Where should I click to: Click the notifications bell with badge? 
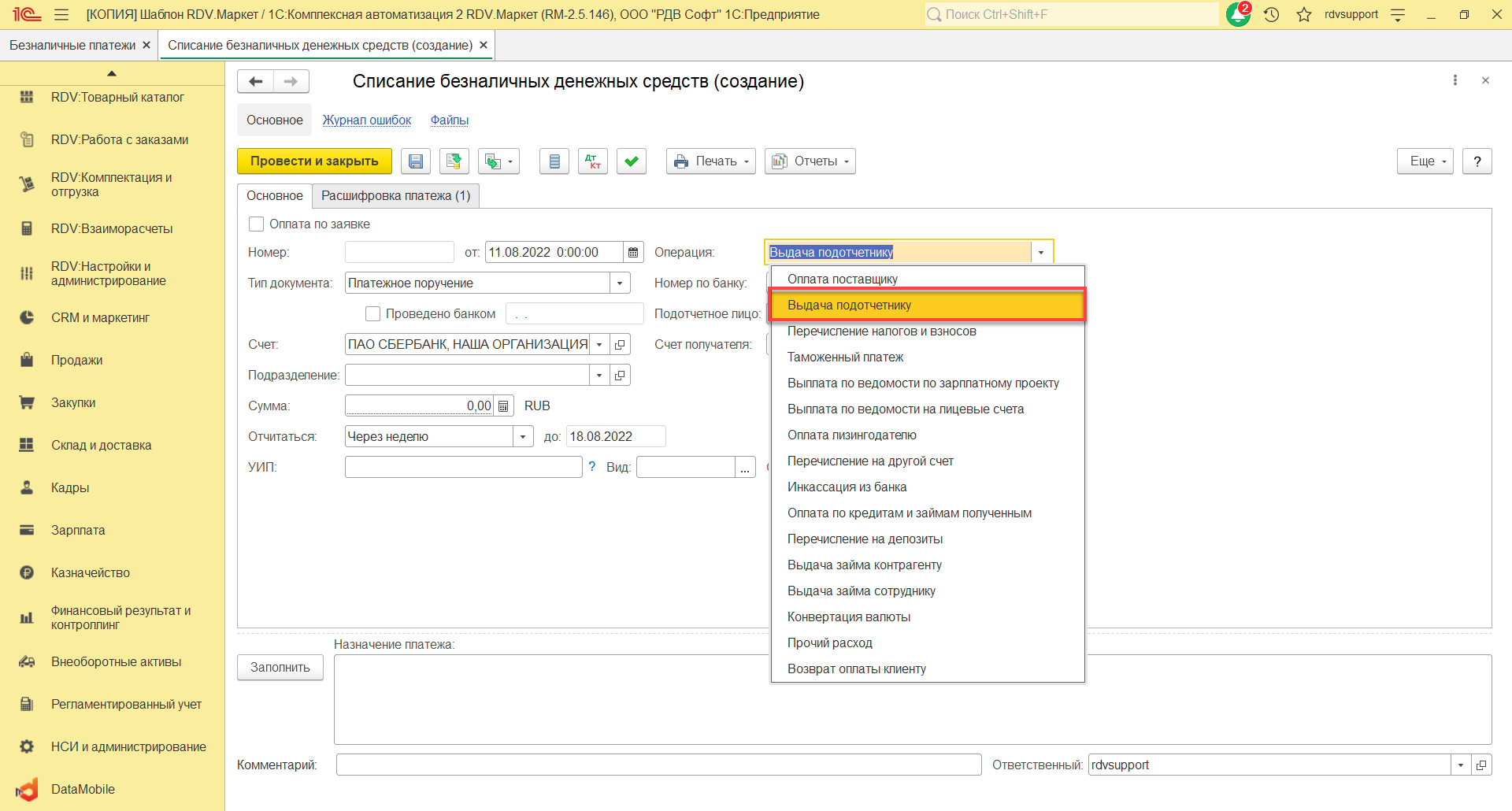[1238, 14]
